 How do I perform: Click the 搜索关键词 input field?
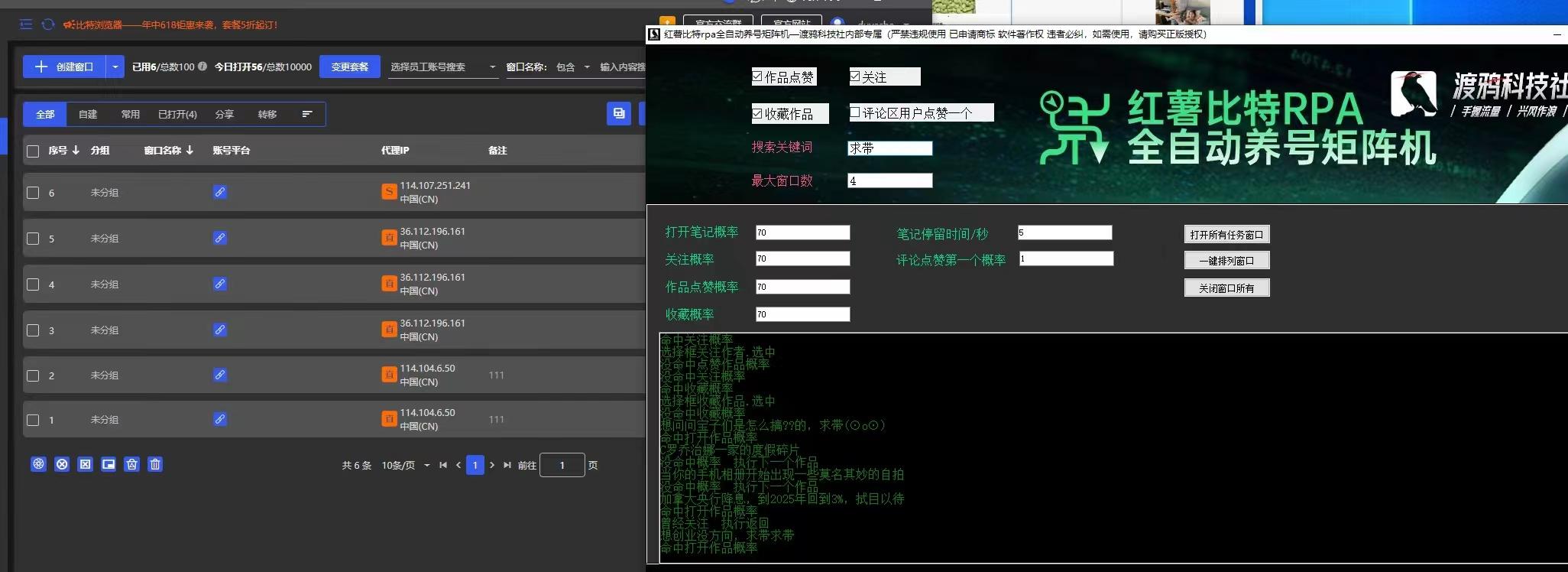tap(890, 148)
